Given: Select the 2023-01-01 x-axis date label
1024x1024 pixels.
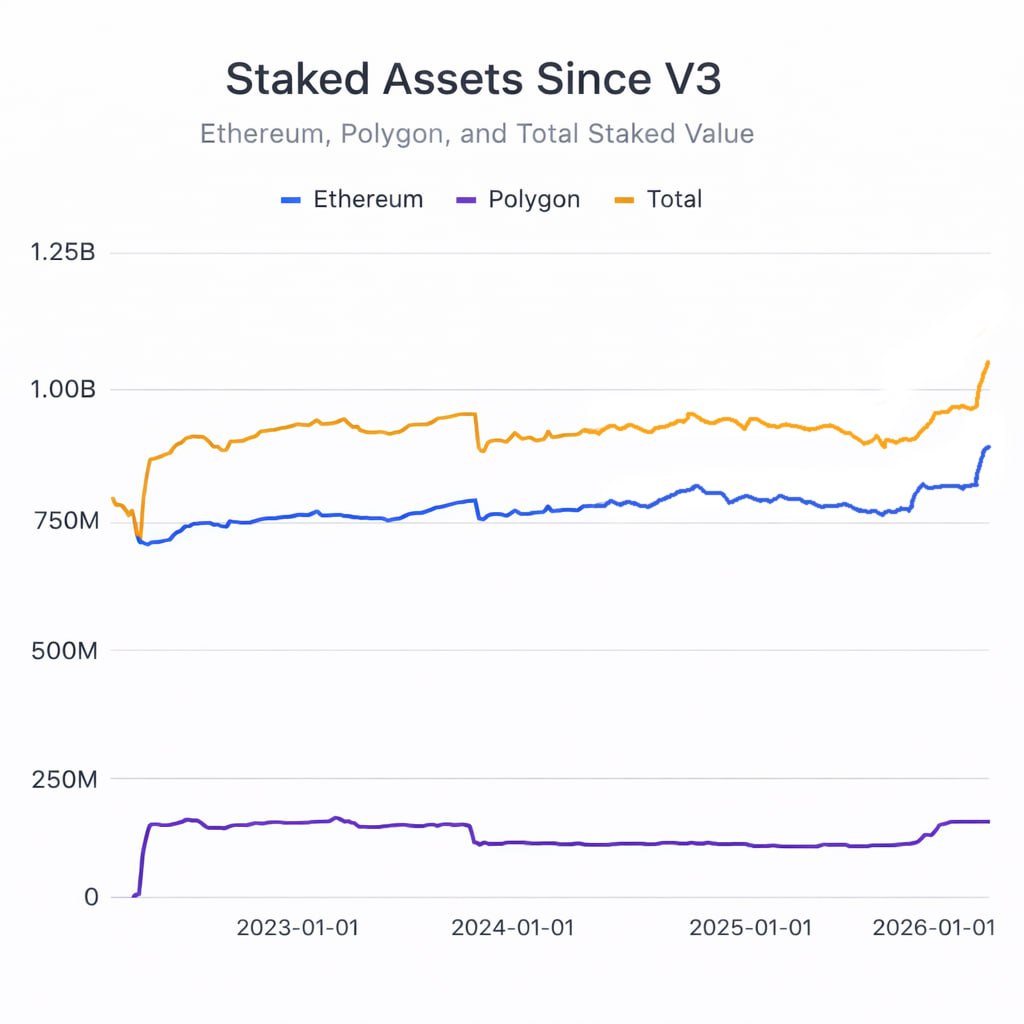Looking at the screenshot, I should (297, 928).
